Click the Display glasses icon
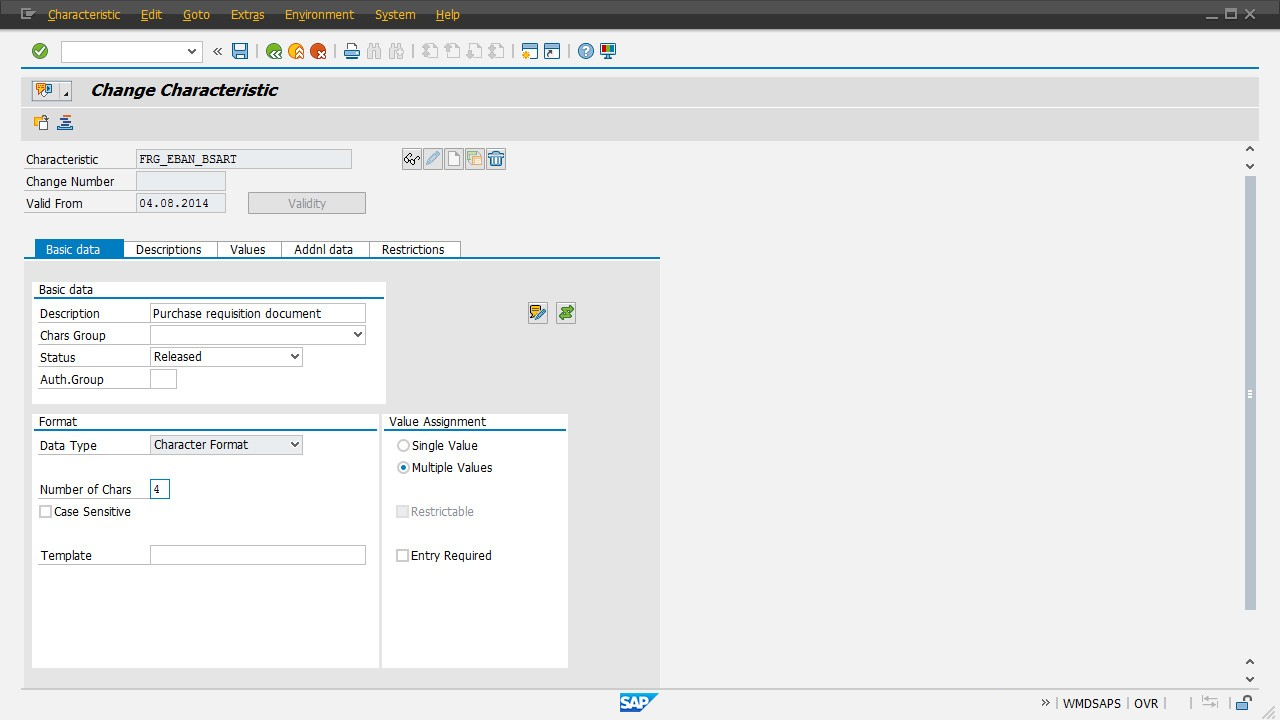This screenshot has height=720, width=1280. coord(411,159)
